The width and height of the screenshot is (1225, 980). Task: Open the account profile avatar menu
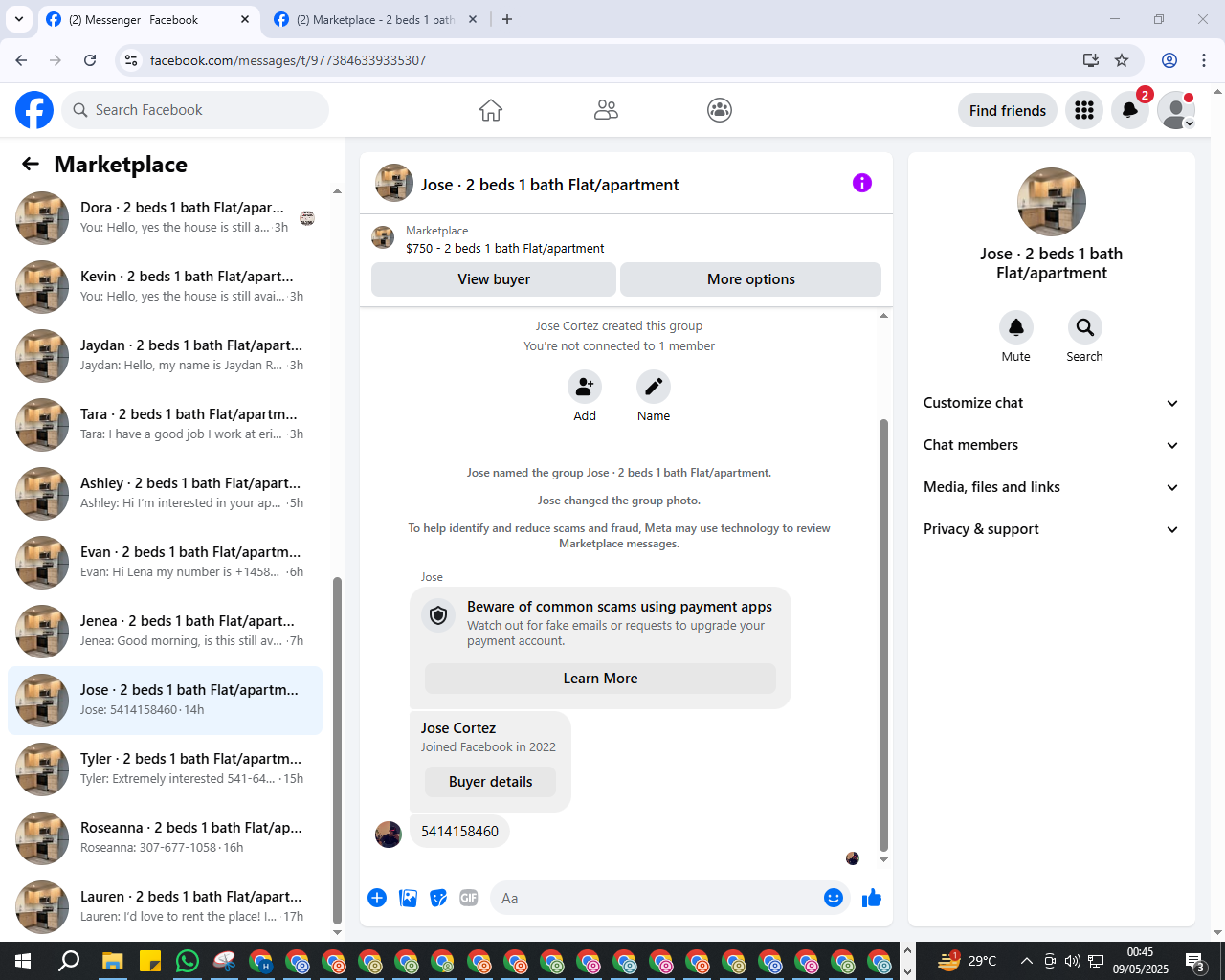coord(1176,110)
